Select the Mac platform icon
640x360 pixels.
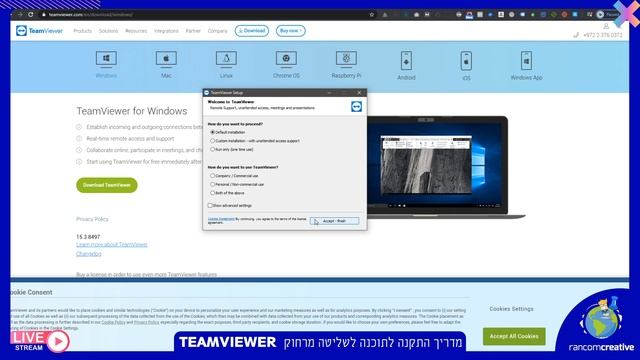(166, 59)
